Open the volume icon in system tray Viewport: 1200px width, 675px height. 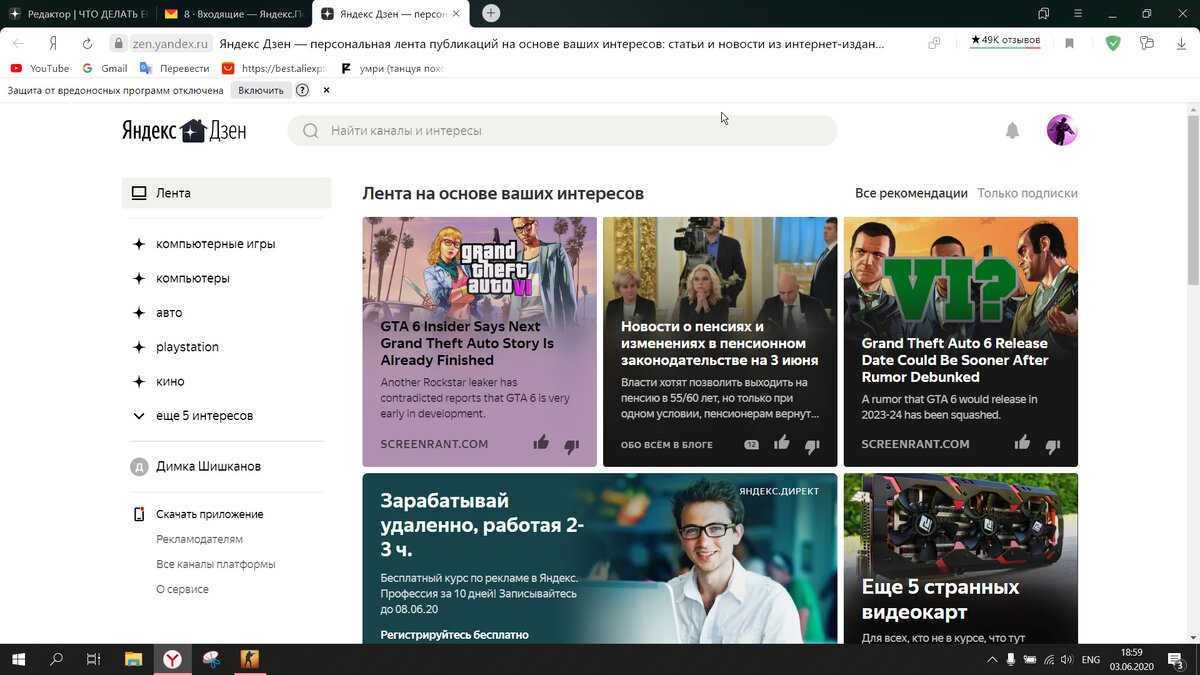click(x=1068, y=659)
